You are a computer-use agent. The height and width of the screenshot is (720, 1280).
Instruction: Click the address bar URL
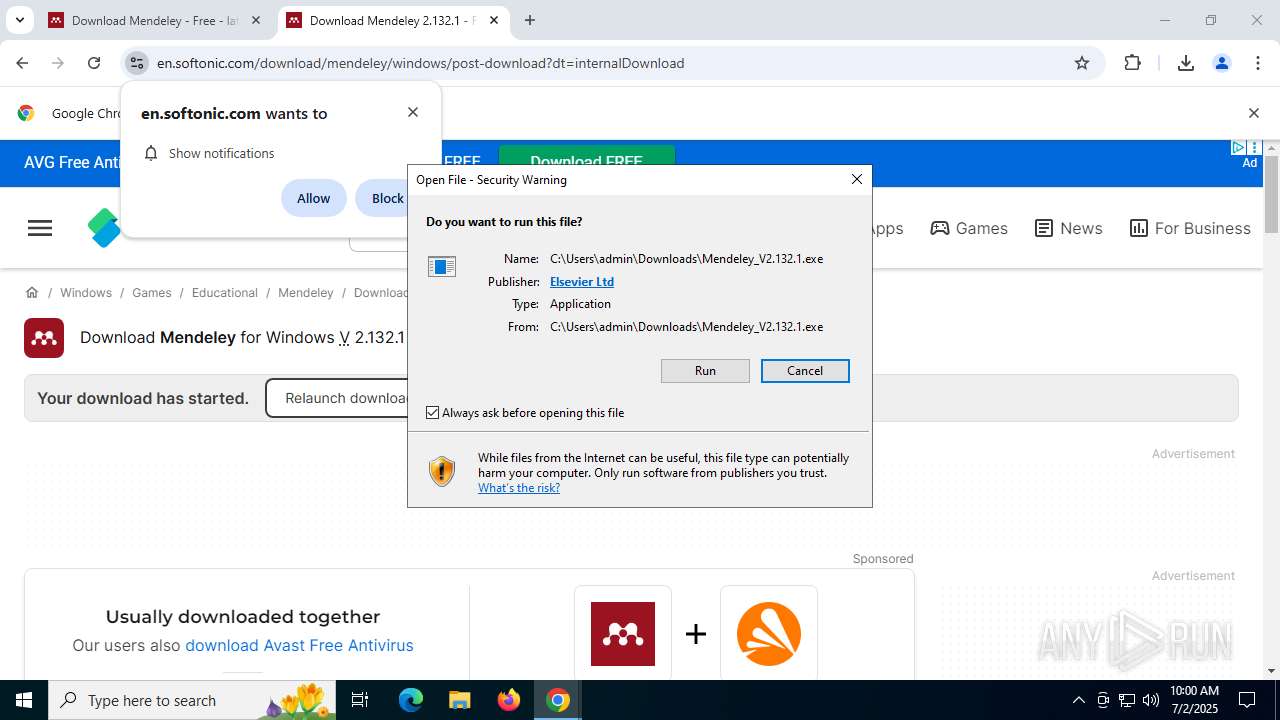pos(420,63)
